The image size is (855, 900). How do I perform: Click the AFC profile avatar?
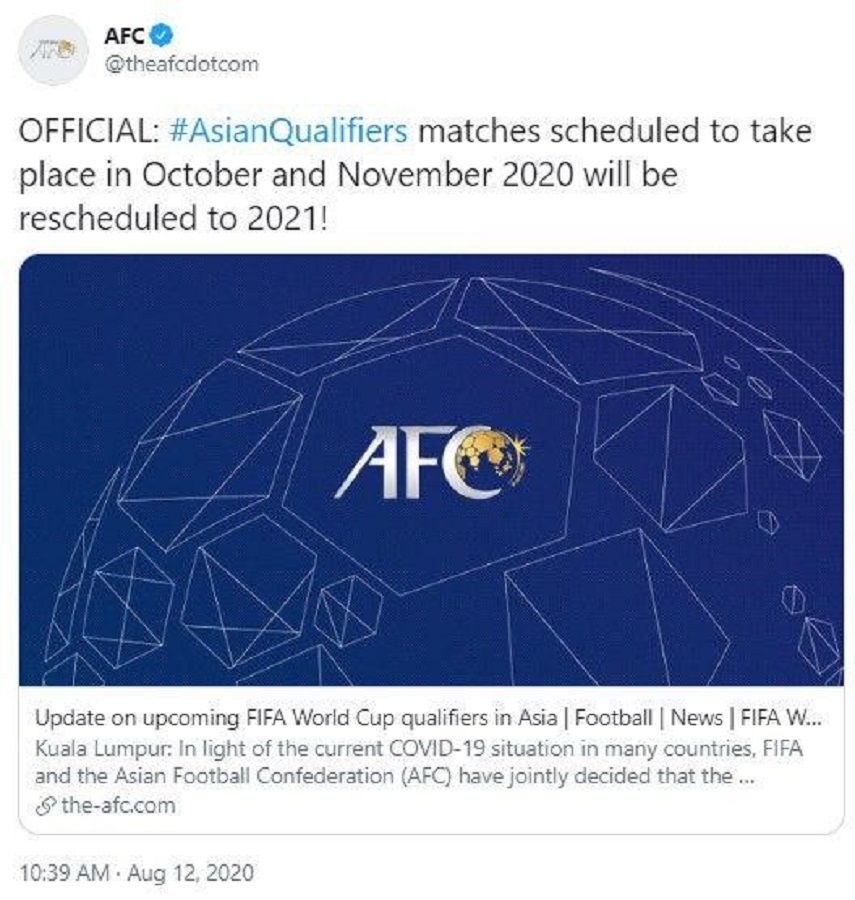50,48
